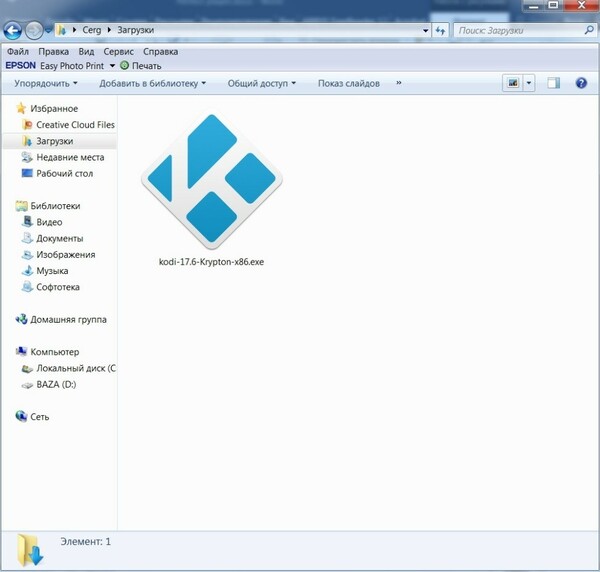
Task: Click the Рабочий стол desktop icon
Action: point(27,173)
